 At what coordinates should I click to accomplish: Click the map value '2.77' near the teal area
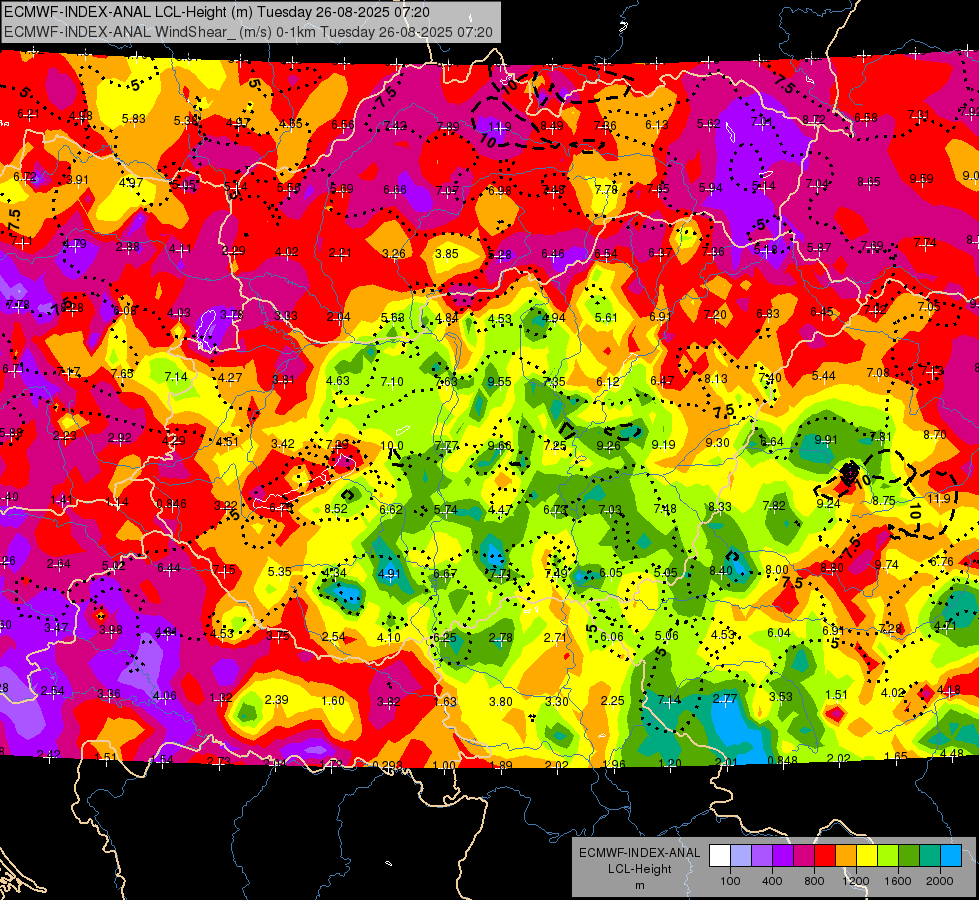click(x=725, y=698)
